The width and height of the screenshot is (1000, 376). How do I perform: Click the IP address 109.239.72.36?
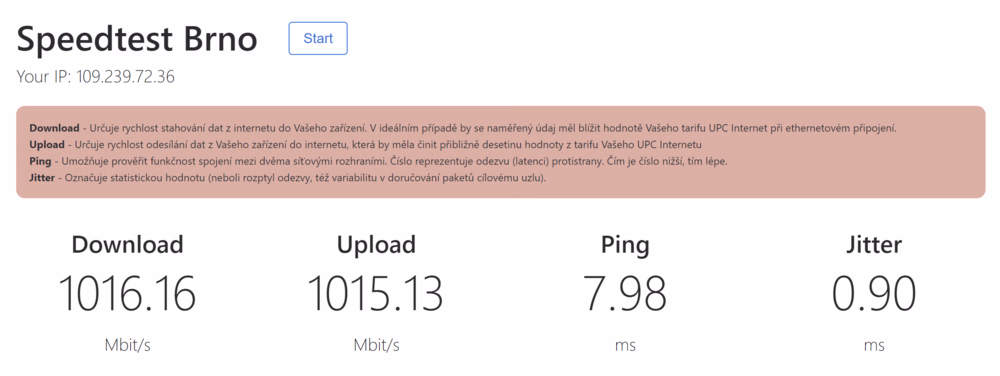pyautogui.click(x=126, y=77)
